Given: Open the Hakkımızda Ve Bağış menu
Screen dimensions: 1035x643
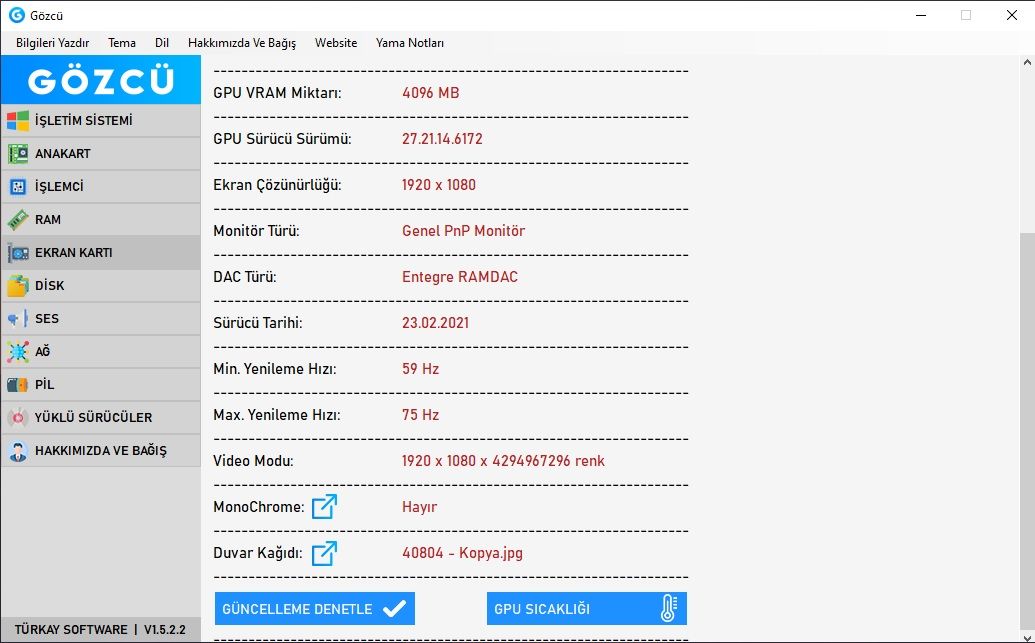Looking at the screenshot, I should (242, 43).
